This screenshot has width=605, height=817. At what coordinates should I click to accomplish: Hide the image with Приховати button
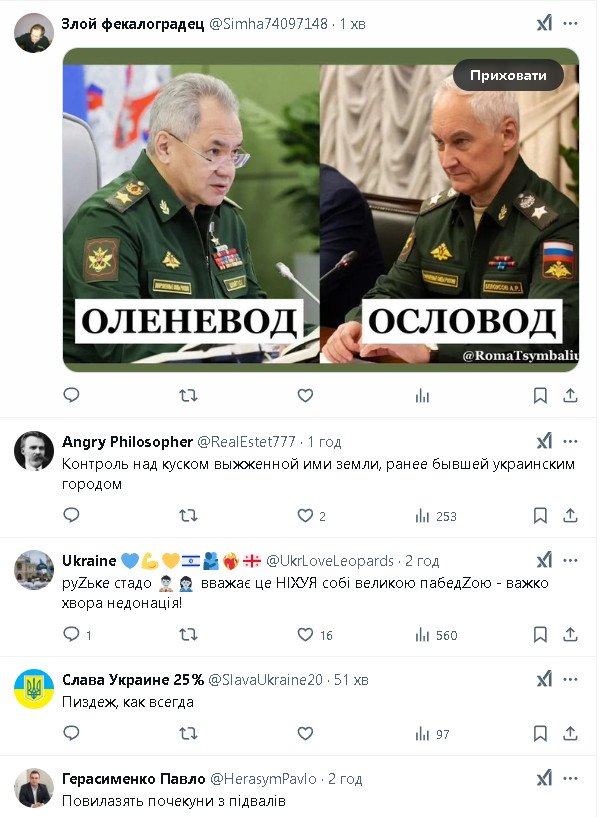click(x=508, y=76)
